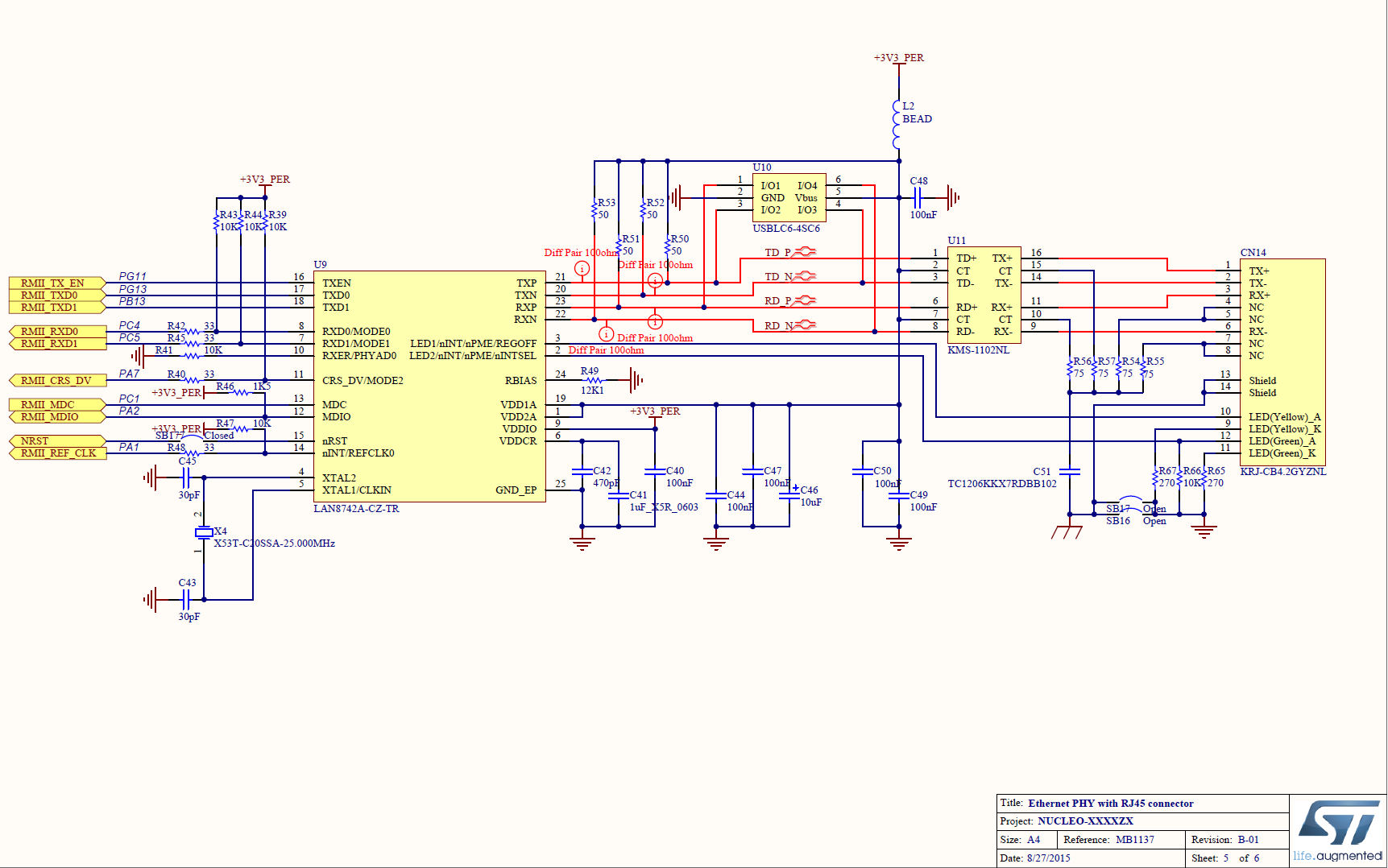Select the TD_P net label marker
Screen dimensions: 1388x868
(804, 252)
